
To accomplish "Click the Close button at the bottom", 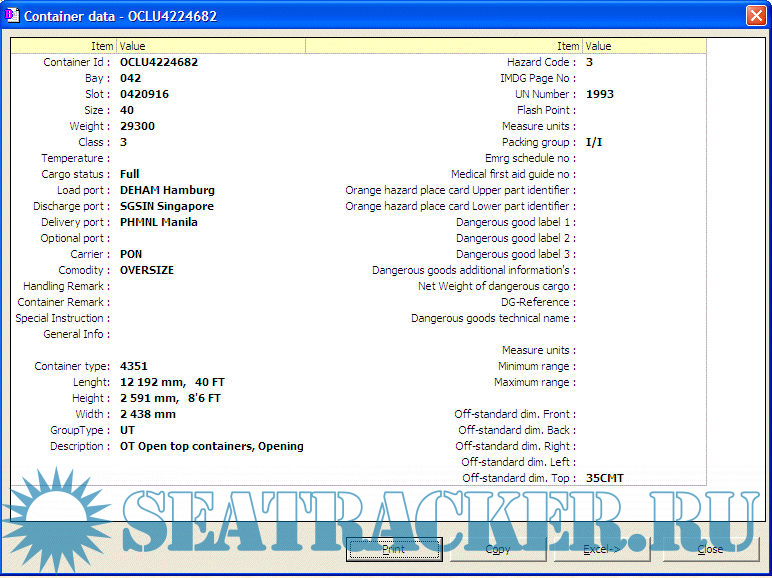I will [710, 549].
